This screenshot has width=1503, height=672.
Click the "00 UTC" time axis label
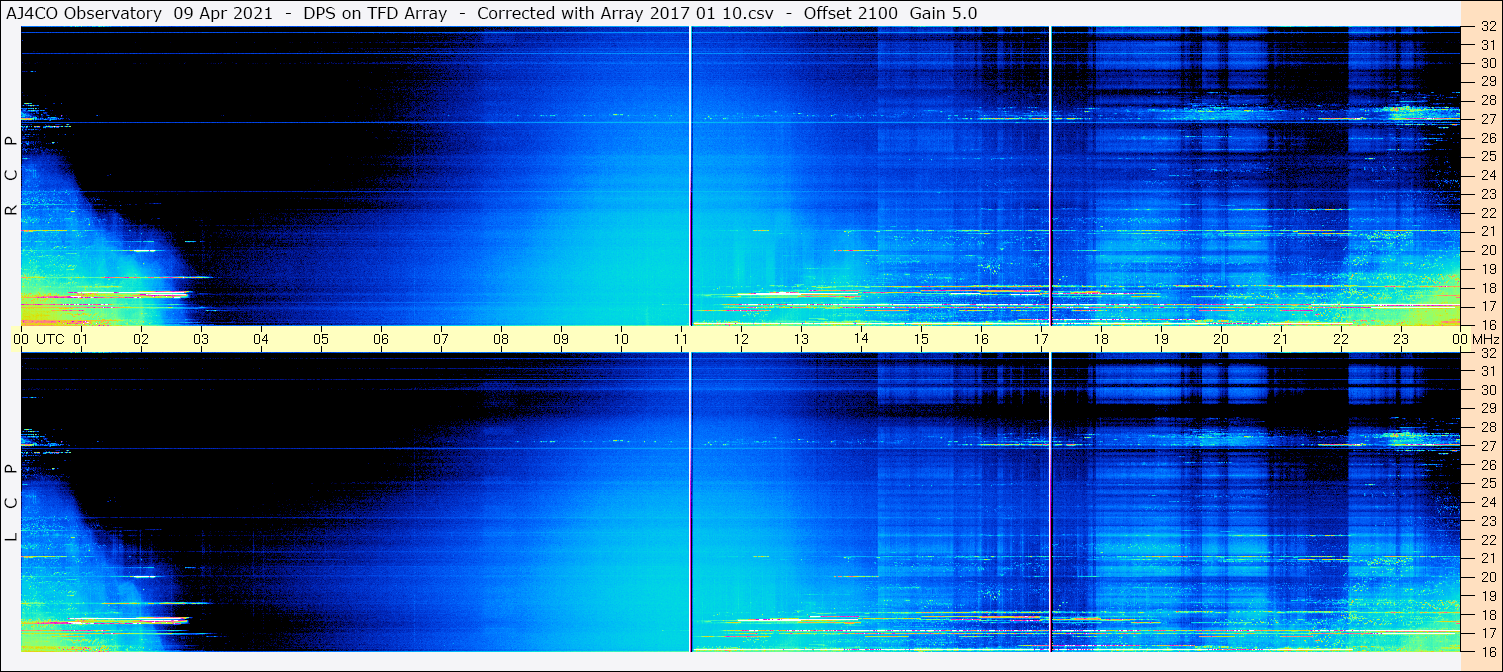click(39, 339)
